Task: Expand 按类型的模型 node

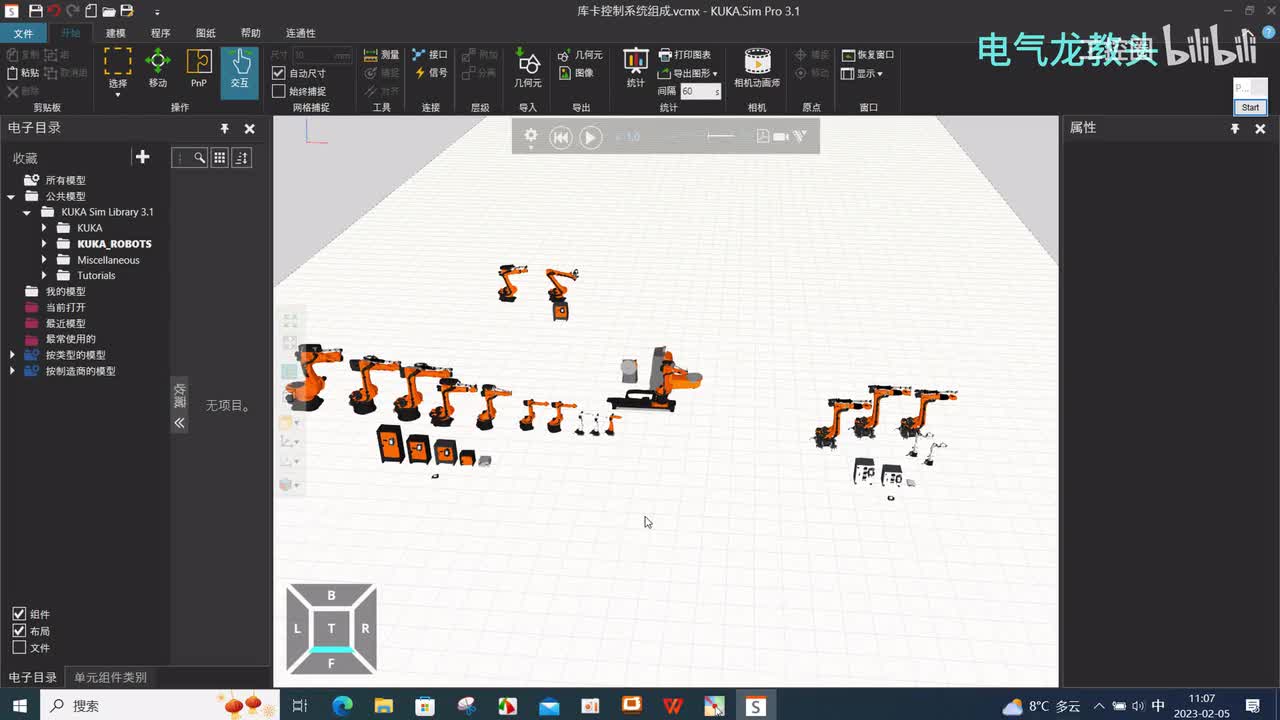Action: click(x=12, y=355)
